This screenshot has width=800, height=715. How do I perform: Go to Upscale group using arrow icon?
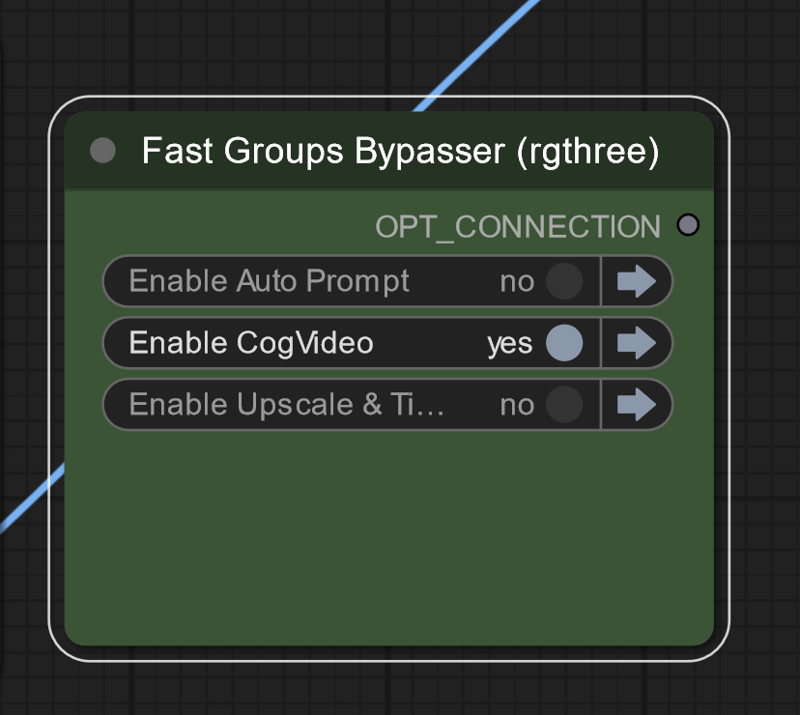(636, 405)
